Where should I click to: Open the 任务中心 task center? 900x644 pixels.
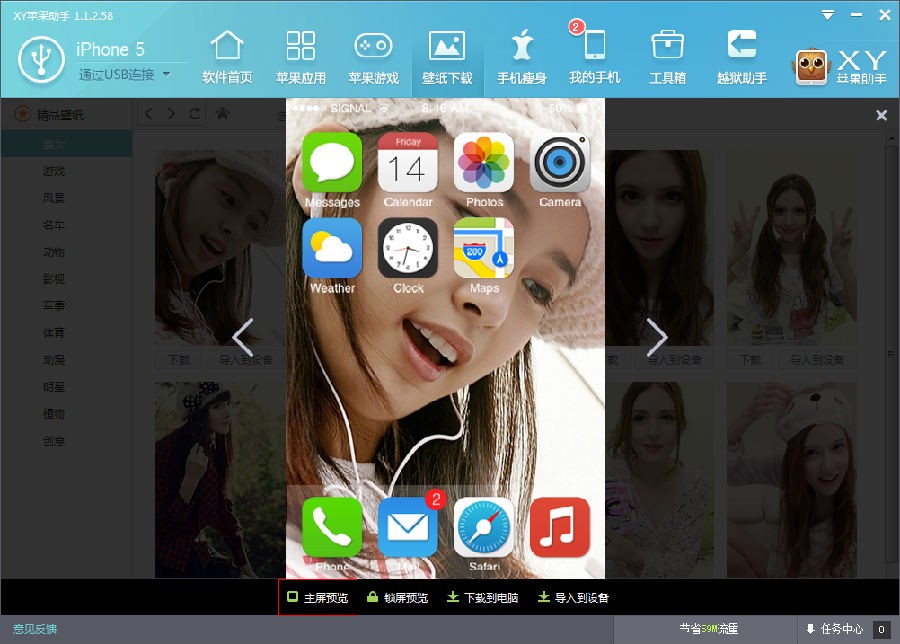[x=834, y=629]
